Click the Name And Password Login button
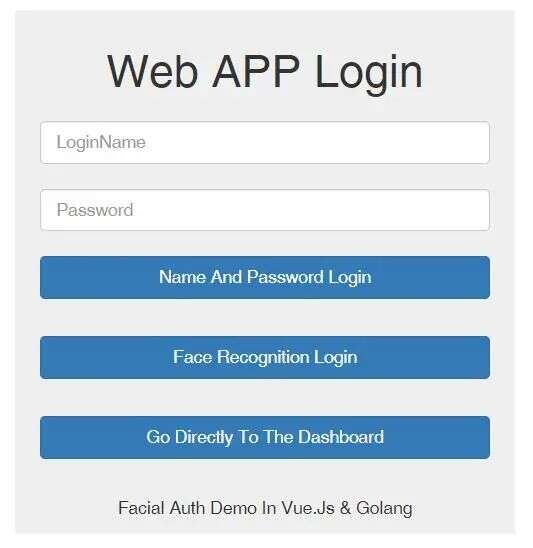This screenshot has height=548, width=533. 265,277
